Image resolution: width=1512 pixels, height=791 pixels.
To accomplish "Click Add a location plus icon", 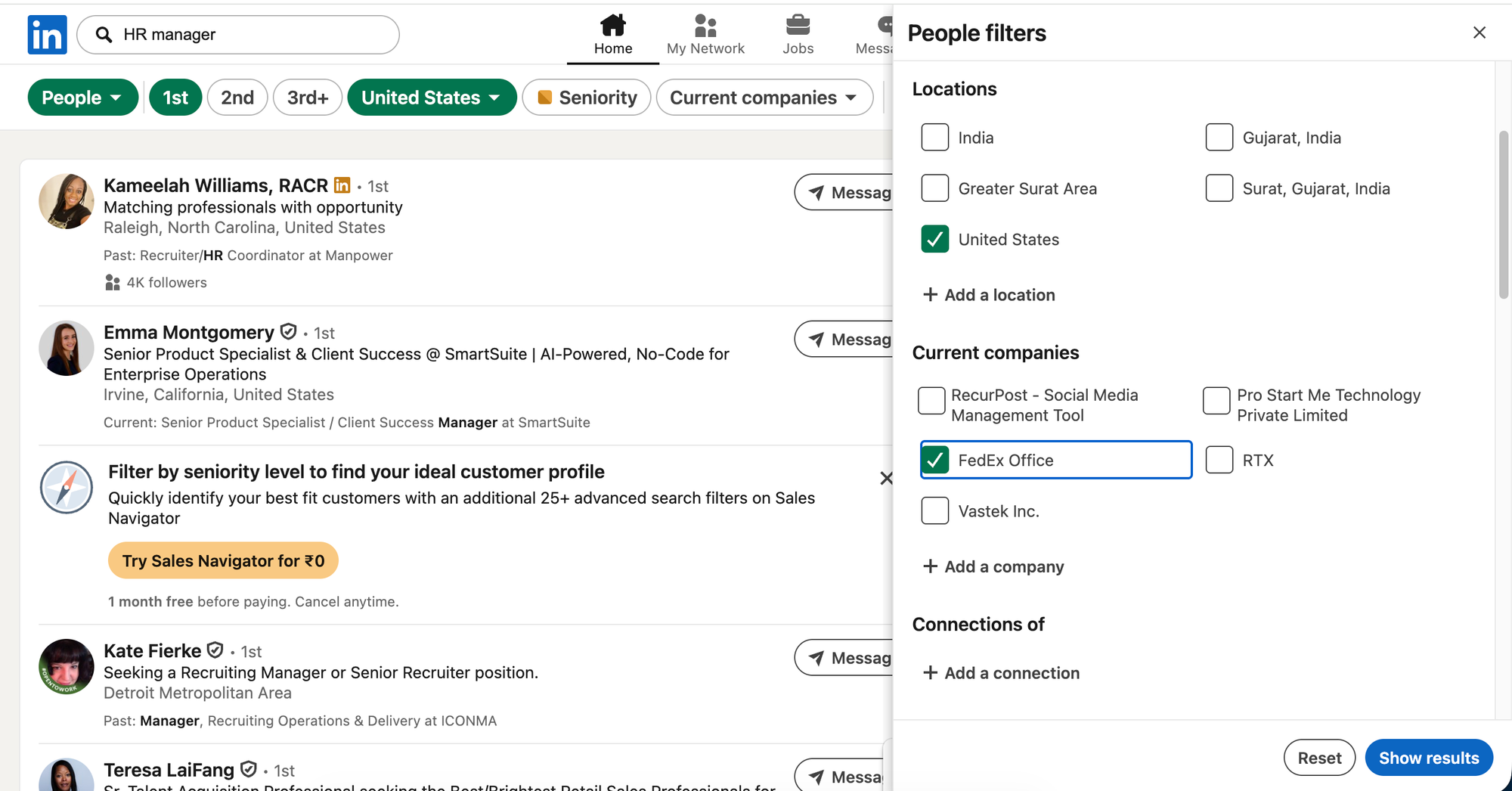I will tap(930, 295).
